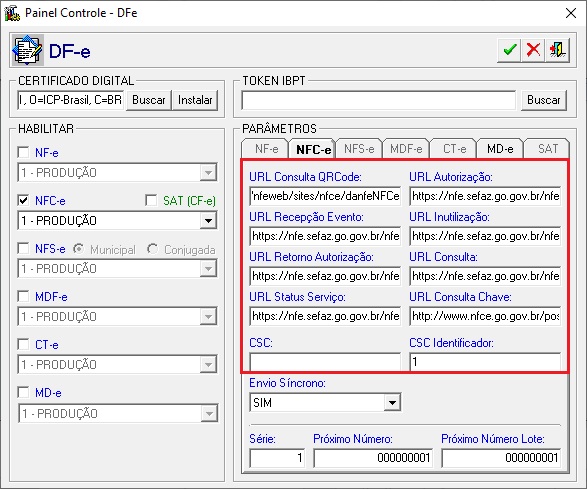587x489 pixels.
Task: Click the URL Autorização field
Action: [x=485, y=196]
